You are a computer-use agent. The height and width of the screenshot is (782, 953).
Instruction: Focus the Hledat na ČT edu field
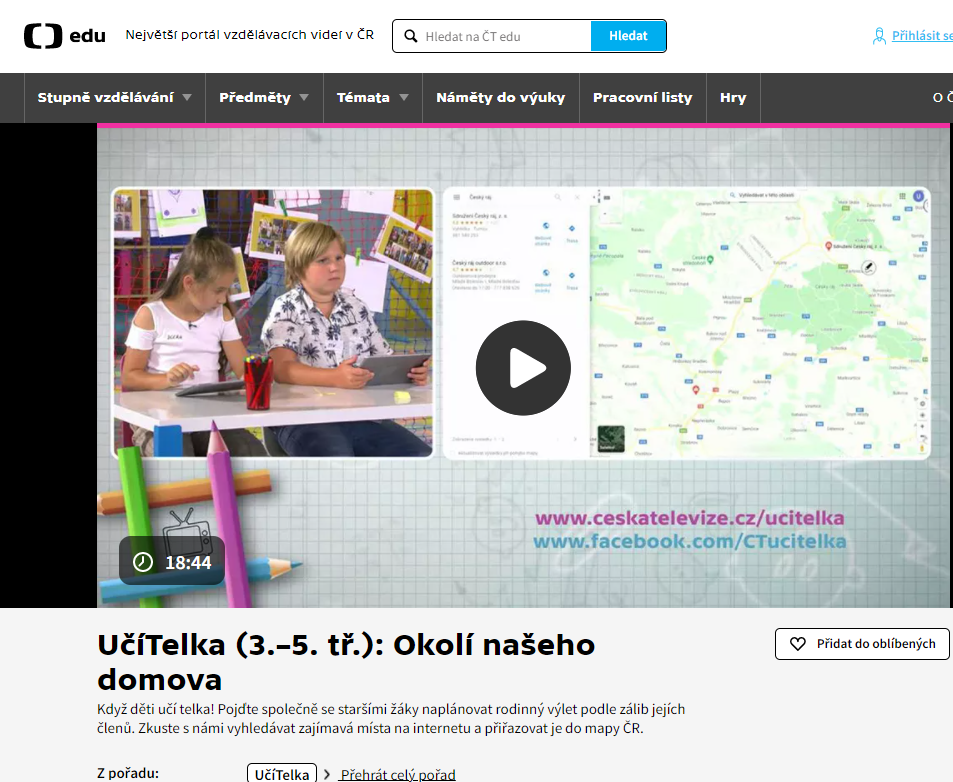click(503, 36)
